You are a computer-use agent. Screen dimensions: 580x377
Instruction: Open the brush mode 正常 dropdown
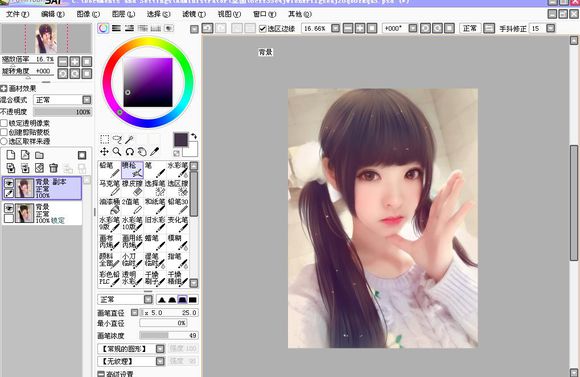[x=148, y=299]
